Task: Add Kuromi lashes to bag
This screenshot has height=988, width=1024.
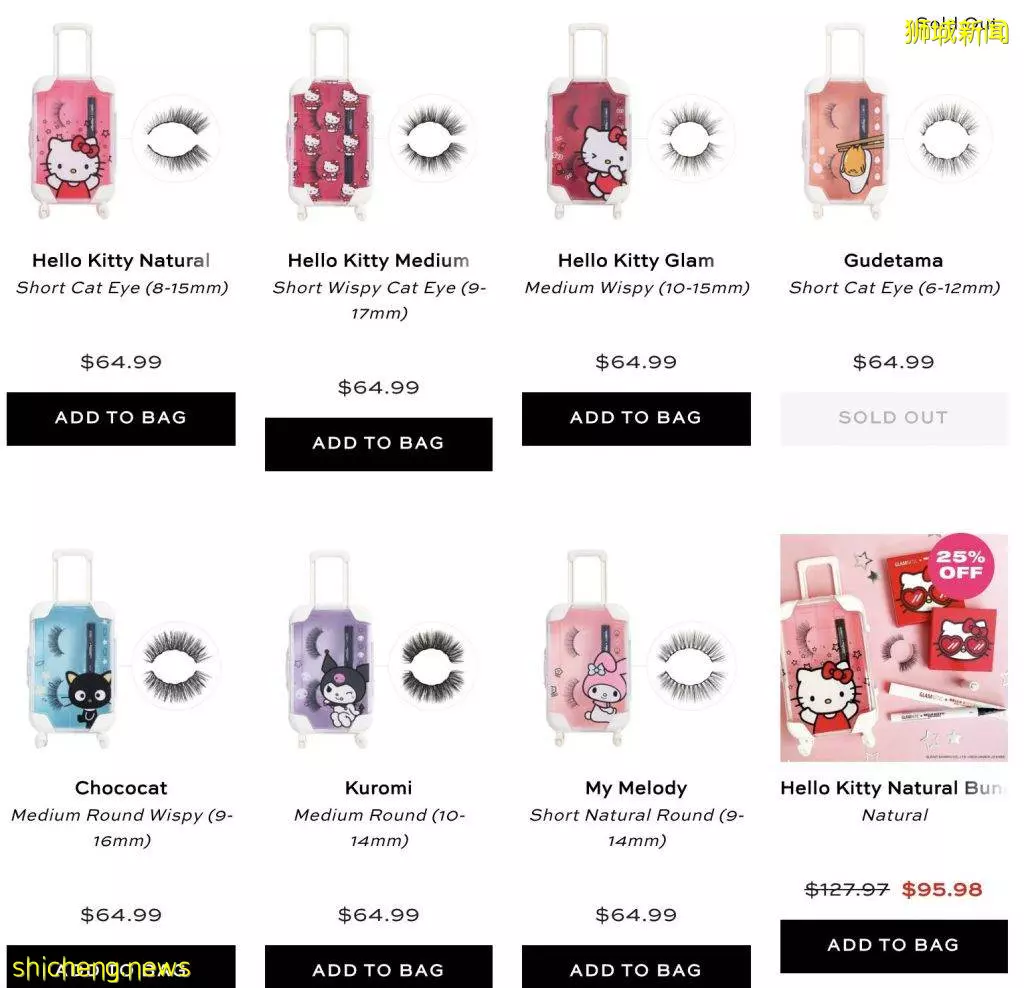Action: [x=378, y=968]
